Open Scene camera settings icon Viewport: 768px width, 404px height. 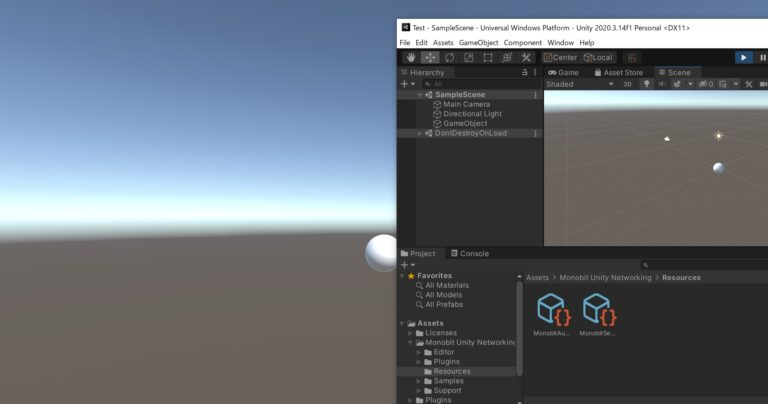click(763, 84)
